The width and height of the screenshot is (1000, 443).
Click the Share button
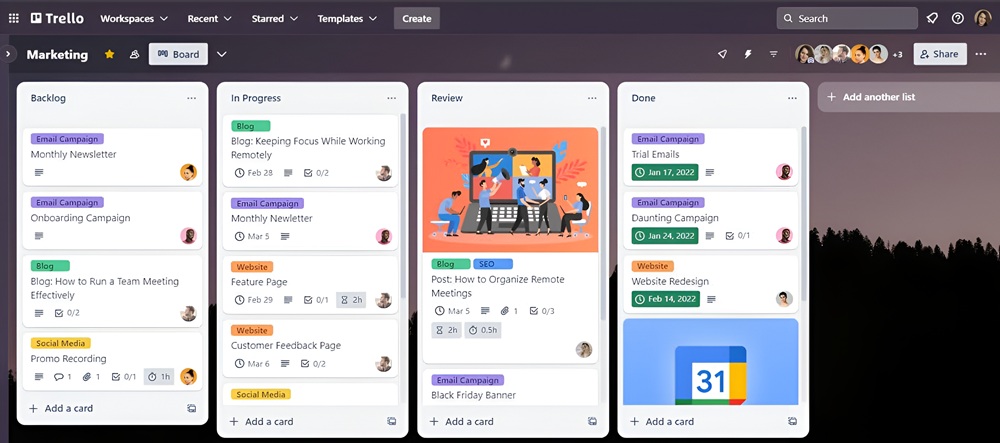(x=940, y=54)
